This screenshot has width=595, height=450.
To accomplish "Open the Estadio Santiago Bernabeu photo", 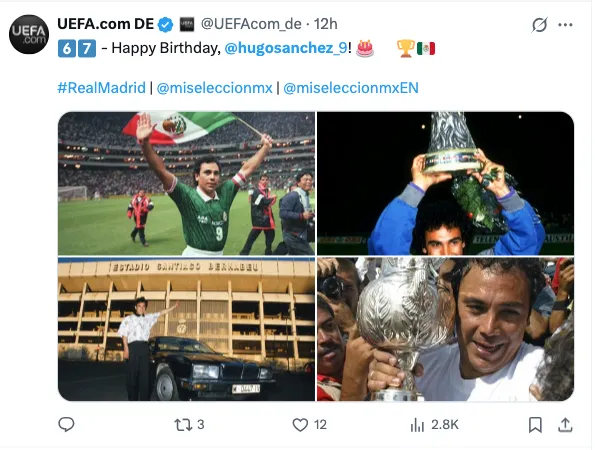I will [186, 329].
